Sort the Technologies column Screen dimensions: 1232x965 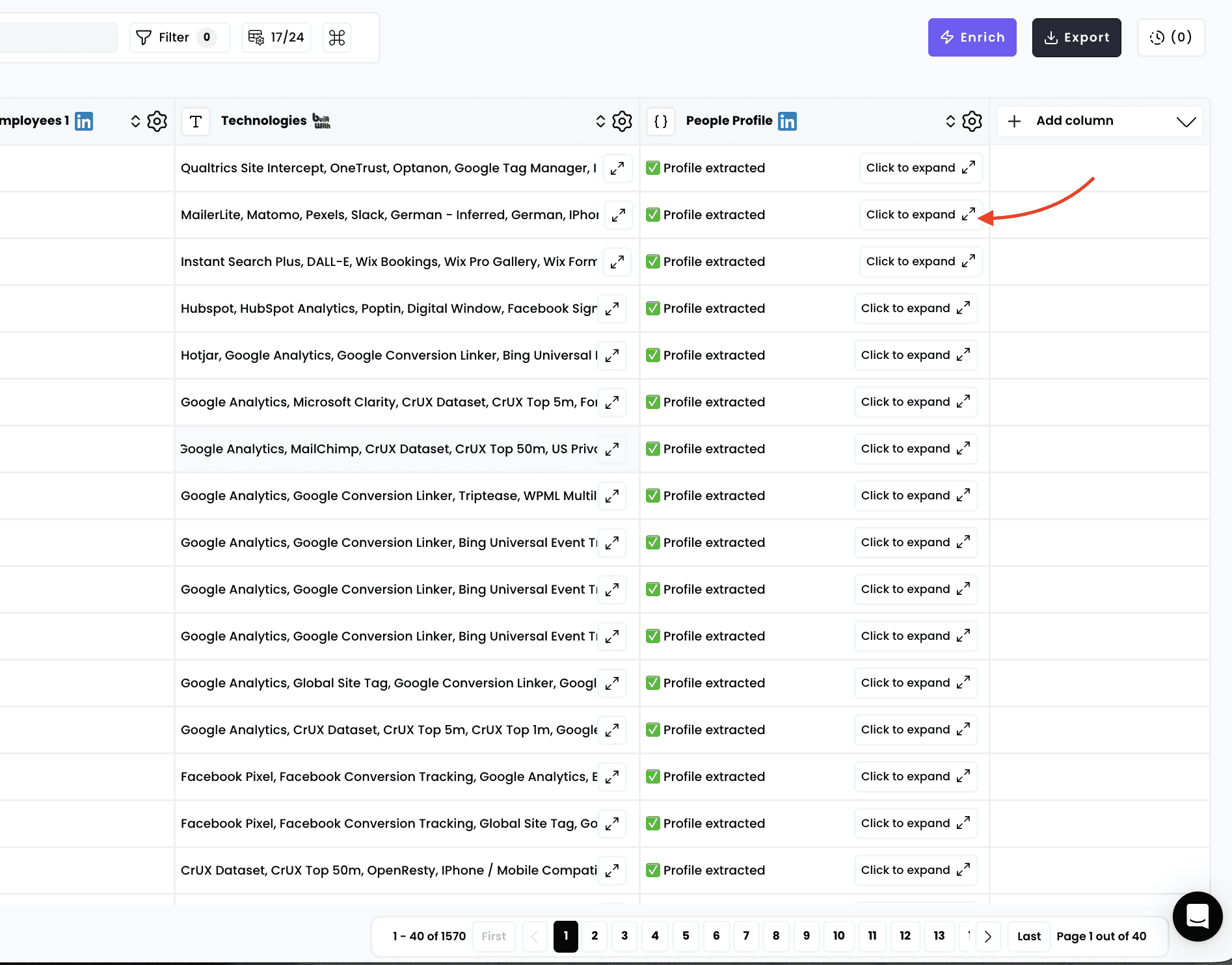pyautogui.click(x=600, y=121)
